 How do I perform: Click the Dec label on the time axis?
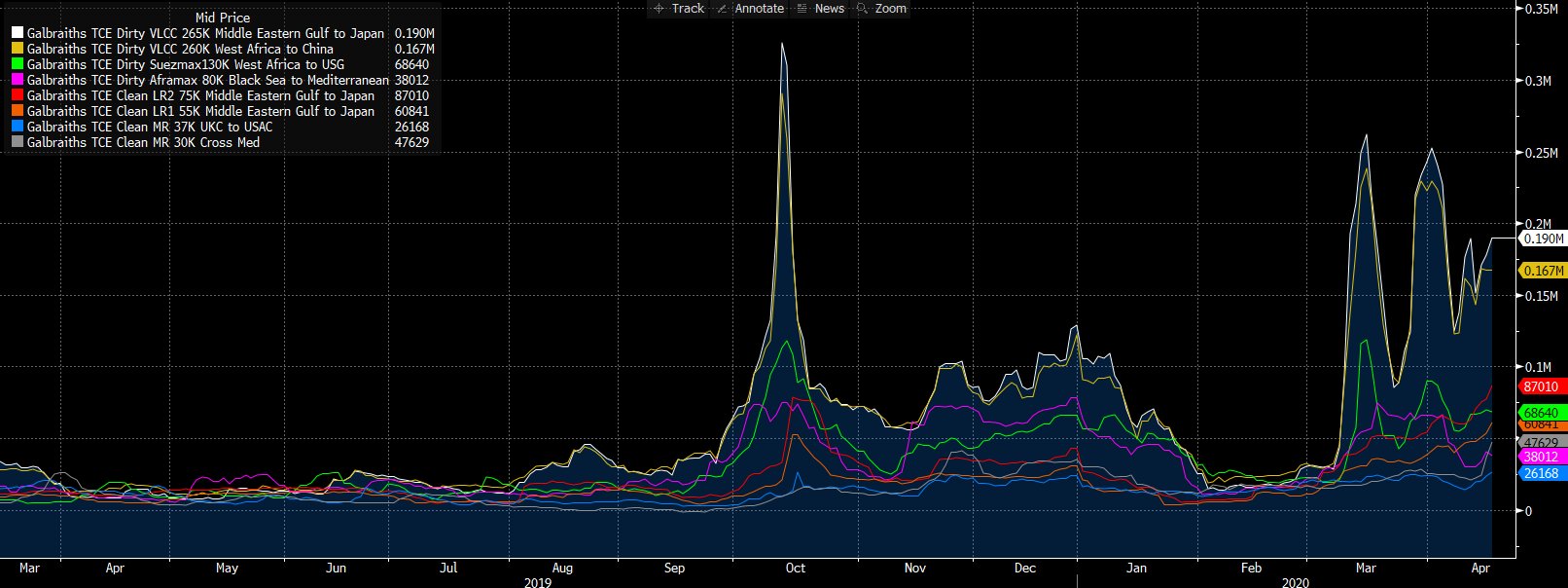pyautogui.click(x=1025, y=568)
